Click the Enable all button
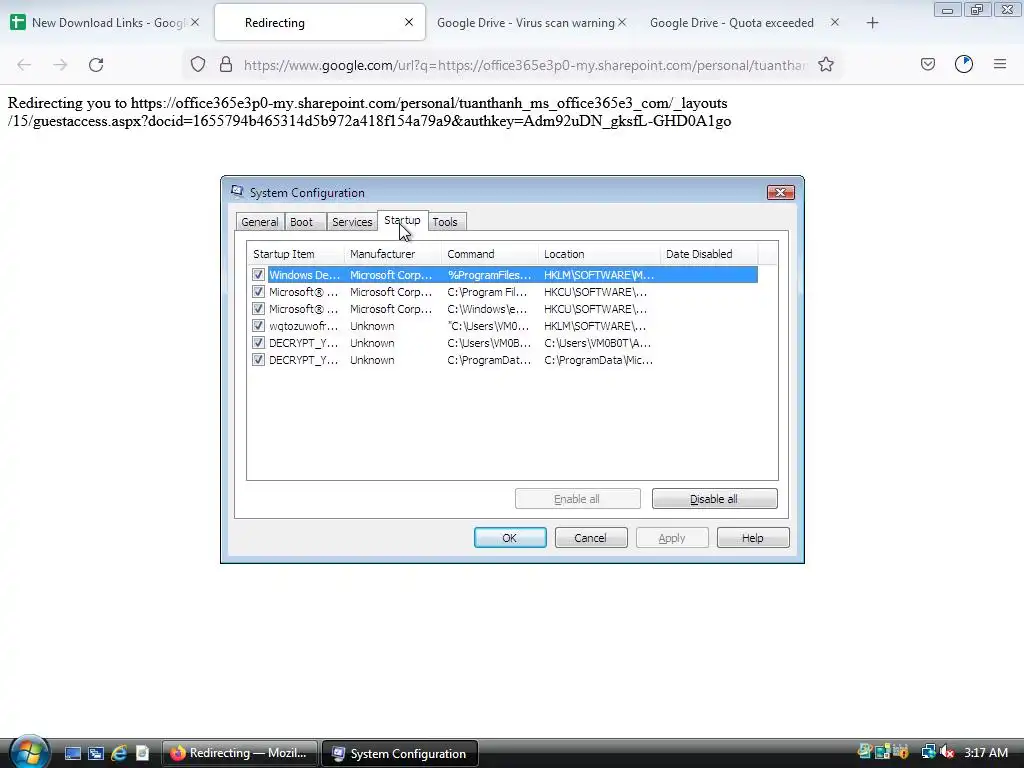The image size is (1024, 768). point(577,499)
